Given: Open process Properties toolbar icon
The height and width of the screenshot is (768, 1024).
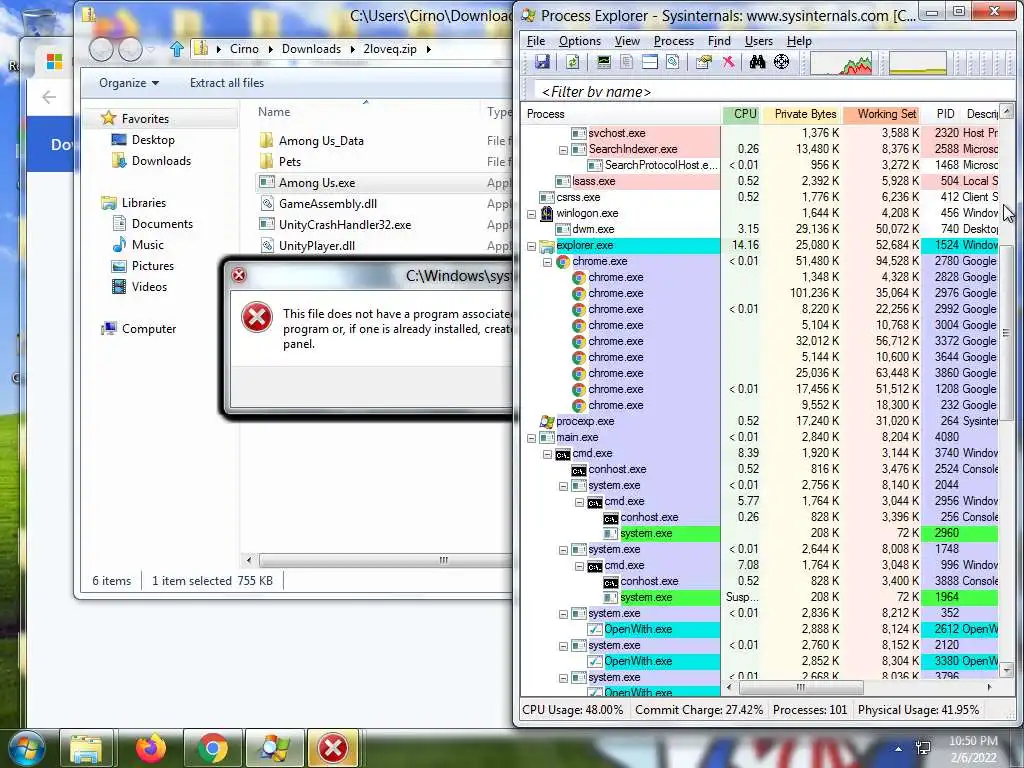Looking at the screenshot, I should tap(703, 62).
